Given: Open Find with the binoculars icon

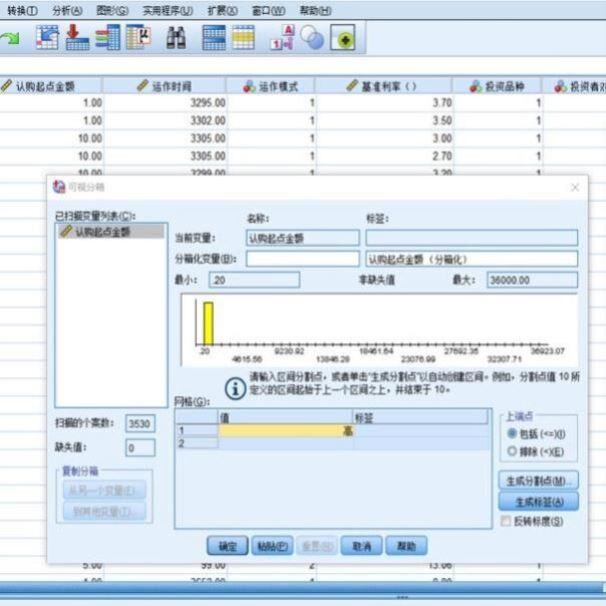Looking at the screenshot, I should 176,37.
